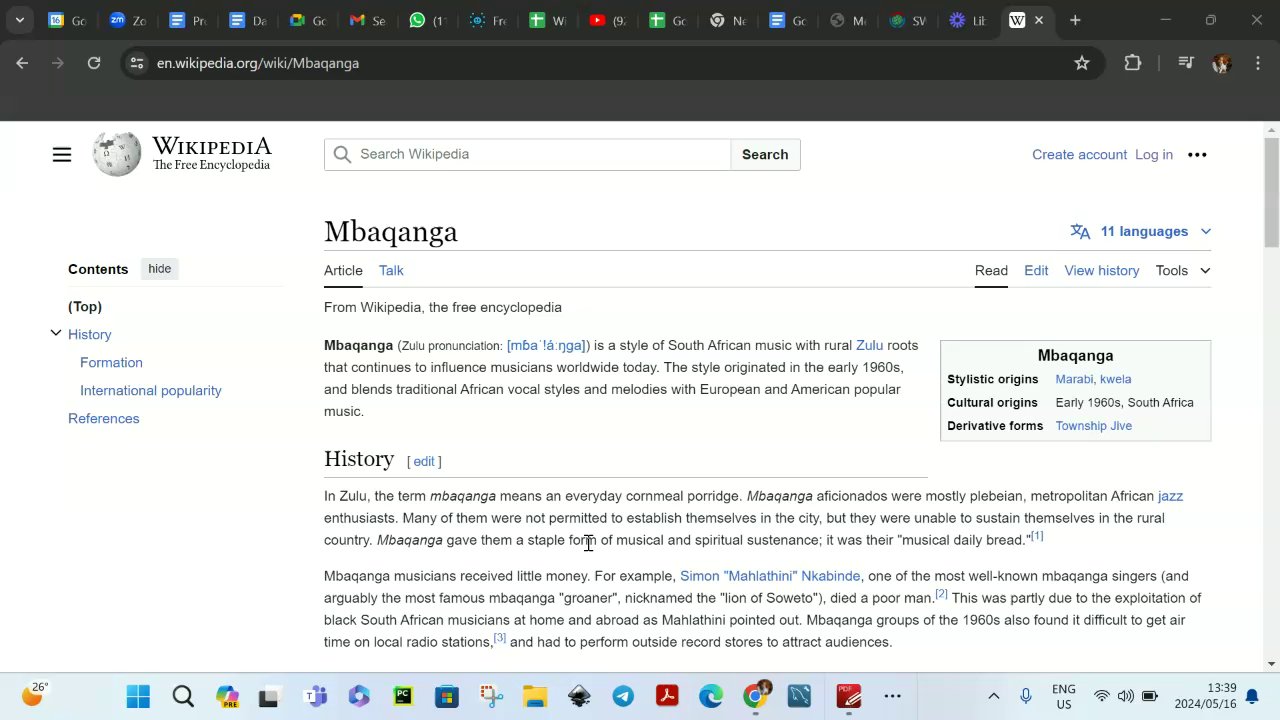This screenshot has width=1280, height=720.
Task: Open the 11 languages dropdown
Action: [x=1141, y=231]
